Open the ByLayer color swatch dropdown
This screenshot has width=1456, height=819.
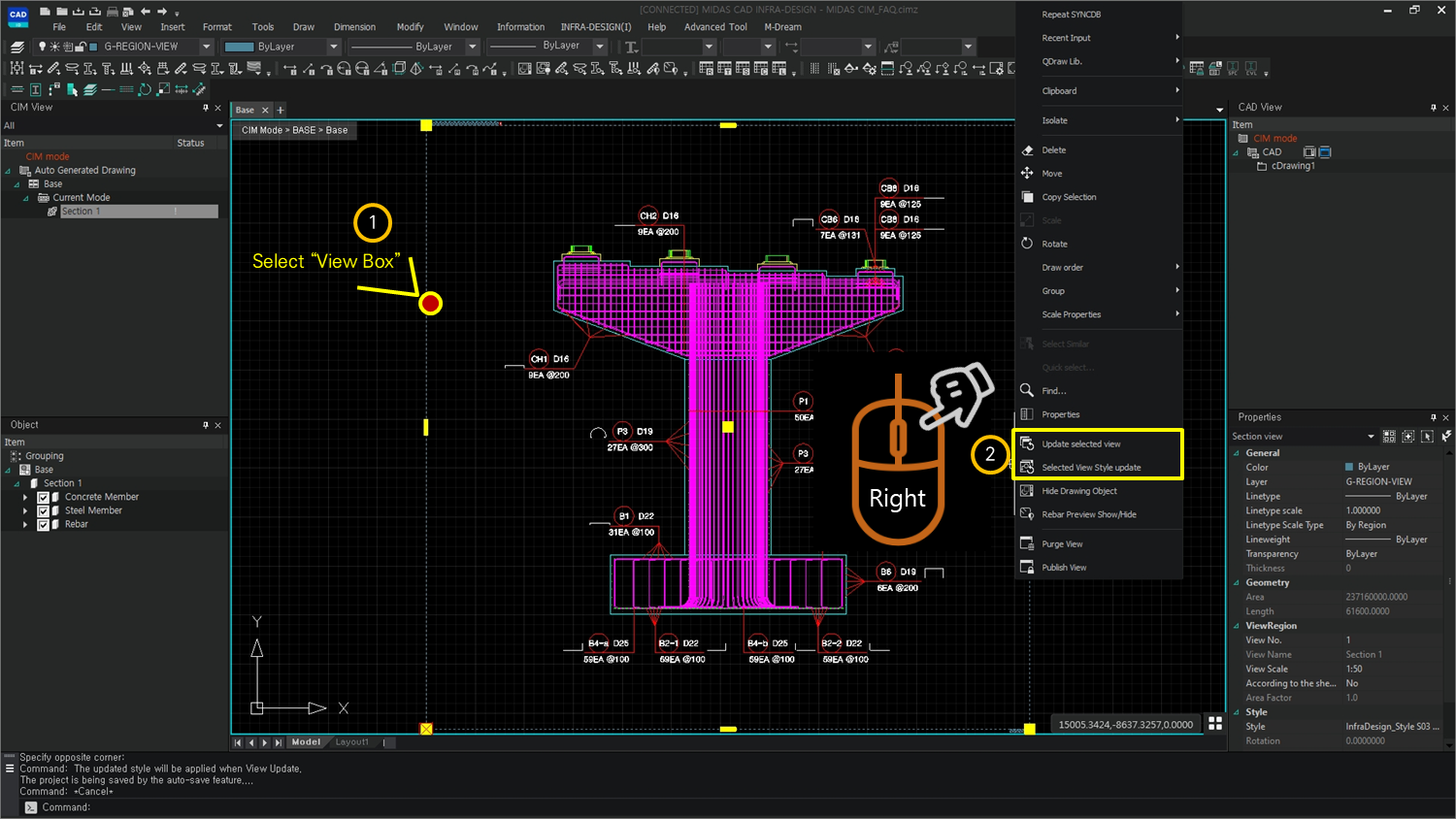333,46
